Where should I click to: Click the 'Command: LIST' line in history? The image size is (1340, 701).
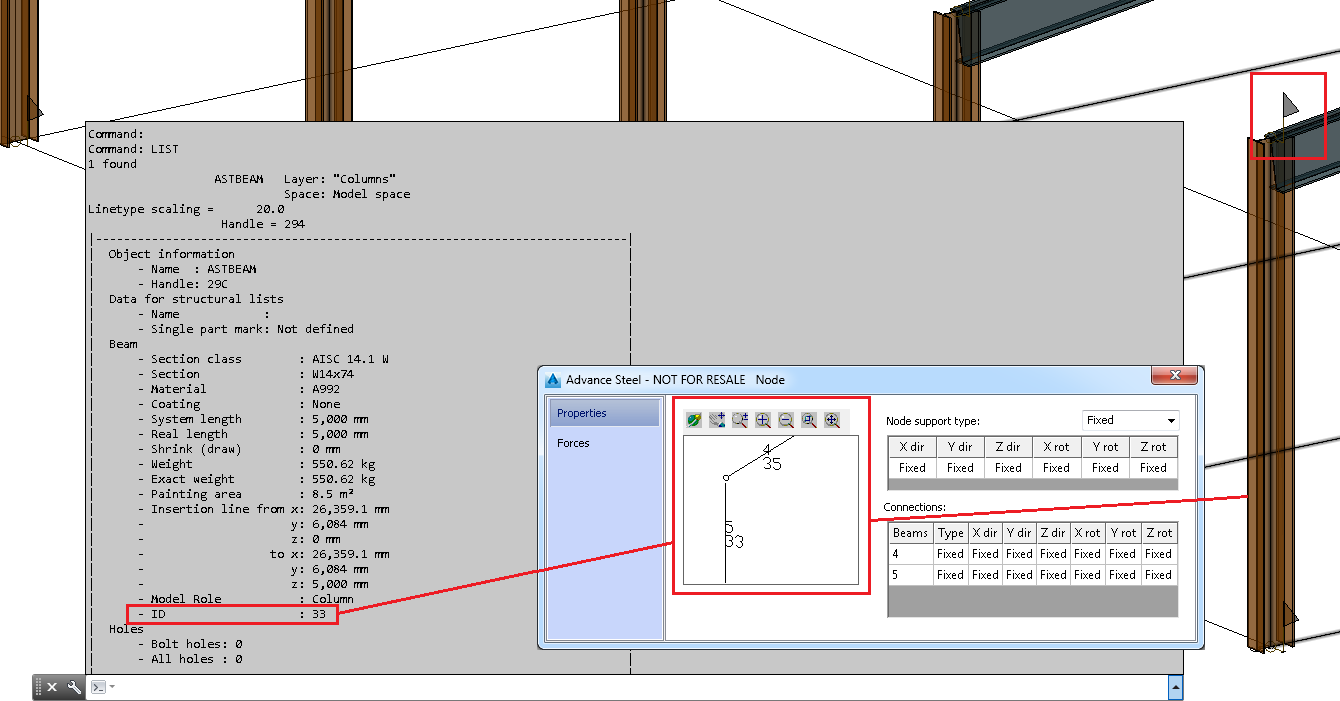pyautogui.click(x=133, y=149)
